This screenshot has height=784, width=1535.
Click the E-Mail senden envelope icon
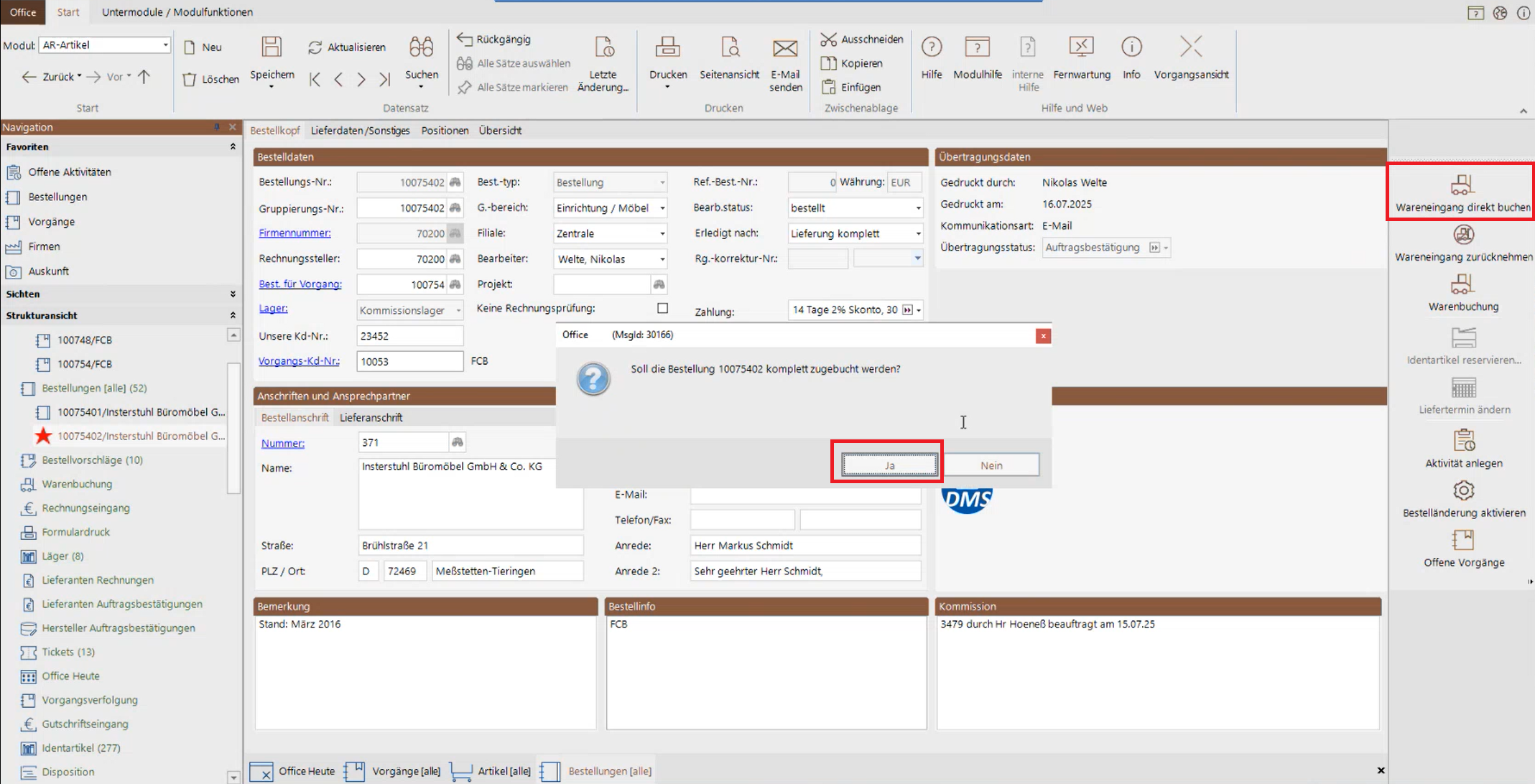pyautogui.click(x=784, y=49)
